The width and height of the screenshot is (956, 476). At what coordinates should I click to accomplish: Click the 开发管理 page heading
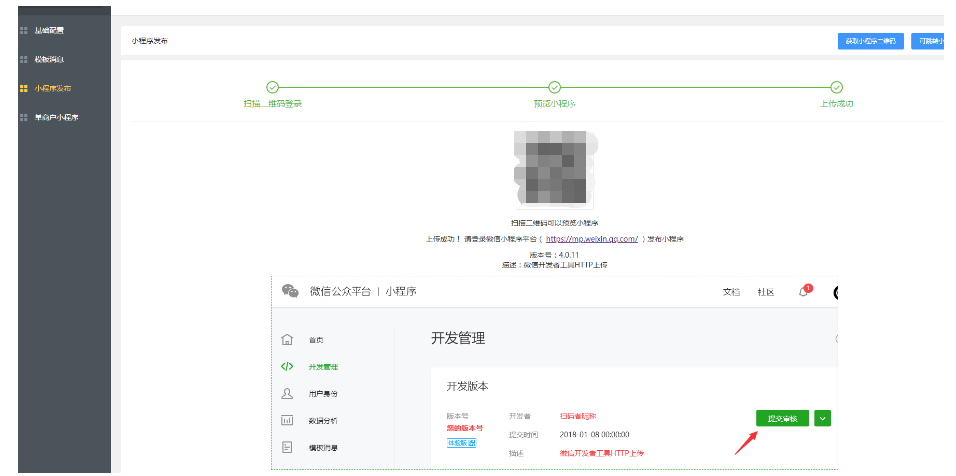tap(458, 339)
